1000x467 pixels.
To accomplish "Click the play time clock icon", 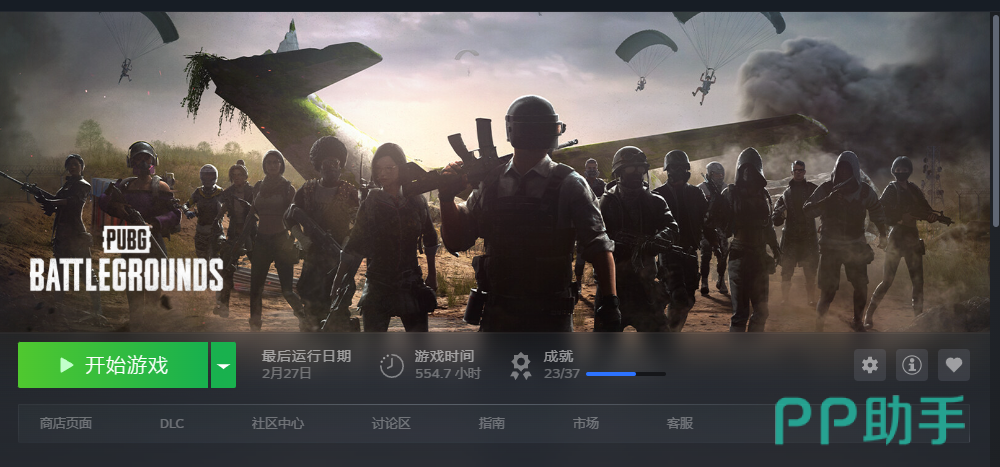I will [392, 366].
